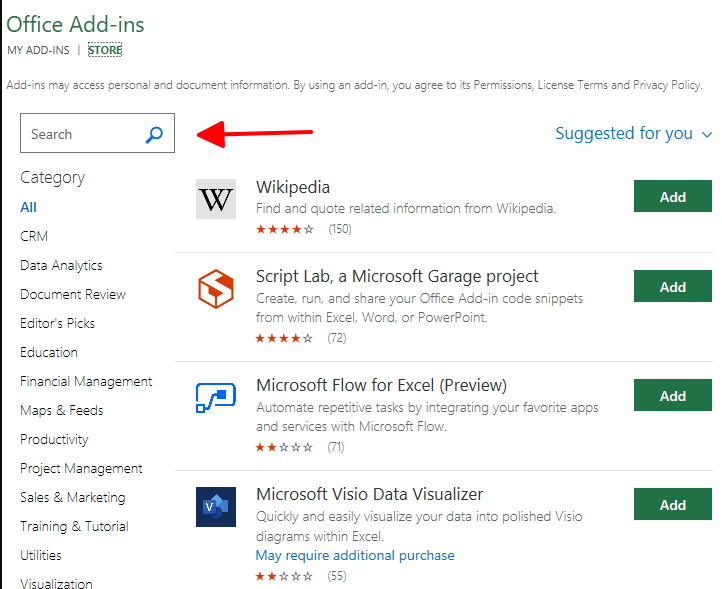Open the Microsoft Flow add-in icon
This screenshot has height=589, width=722.
pos(216,397)
